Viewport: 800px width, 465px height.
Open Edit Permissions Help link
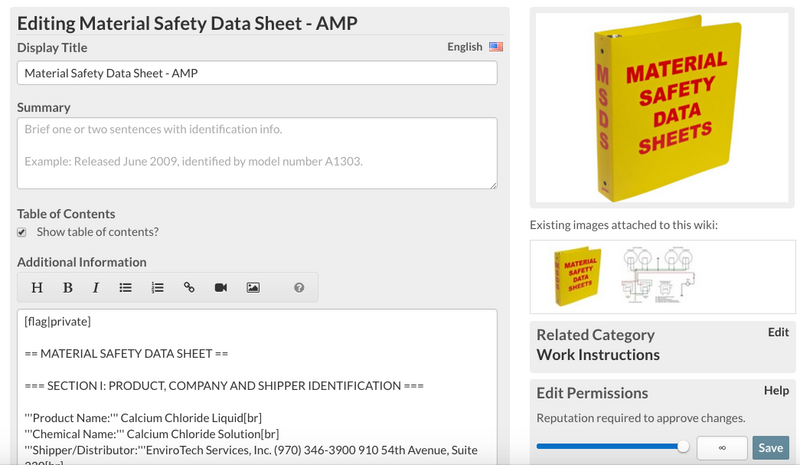pyautogui.click(x=777, y=390)
